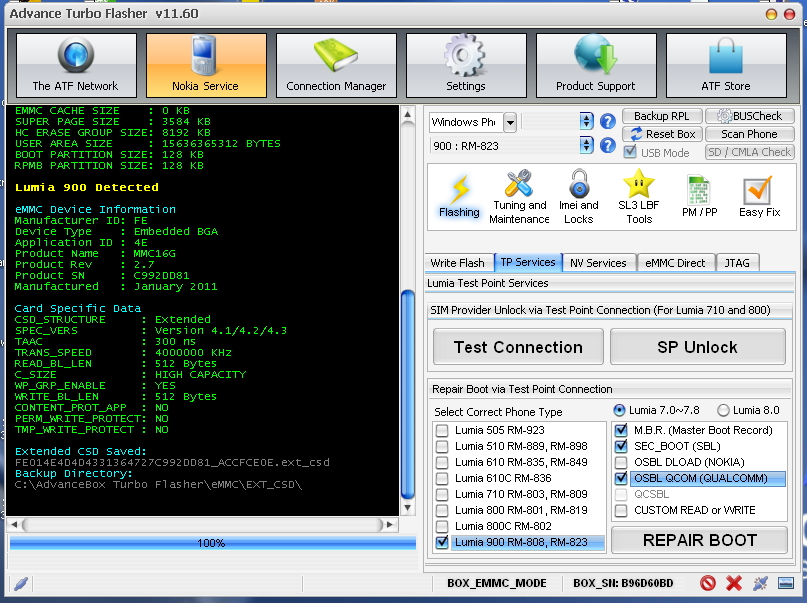Click the plug connection icon in status bar
The height and width of the screenshot is (603, 807).
[760, 583]
